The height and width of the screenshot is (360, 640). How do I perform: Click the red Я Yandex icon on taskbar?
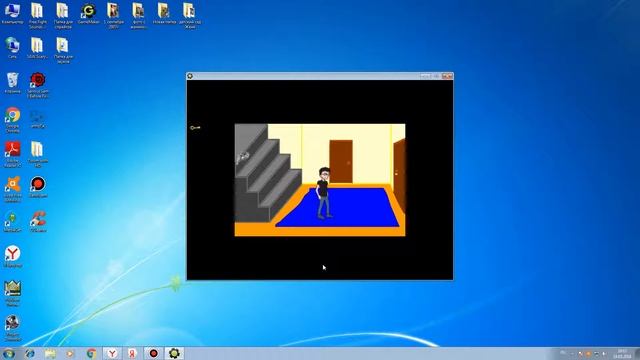pyautogui.click(x=132, y=353)
